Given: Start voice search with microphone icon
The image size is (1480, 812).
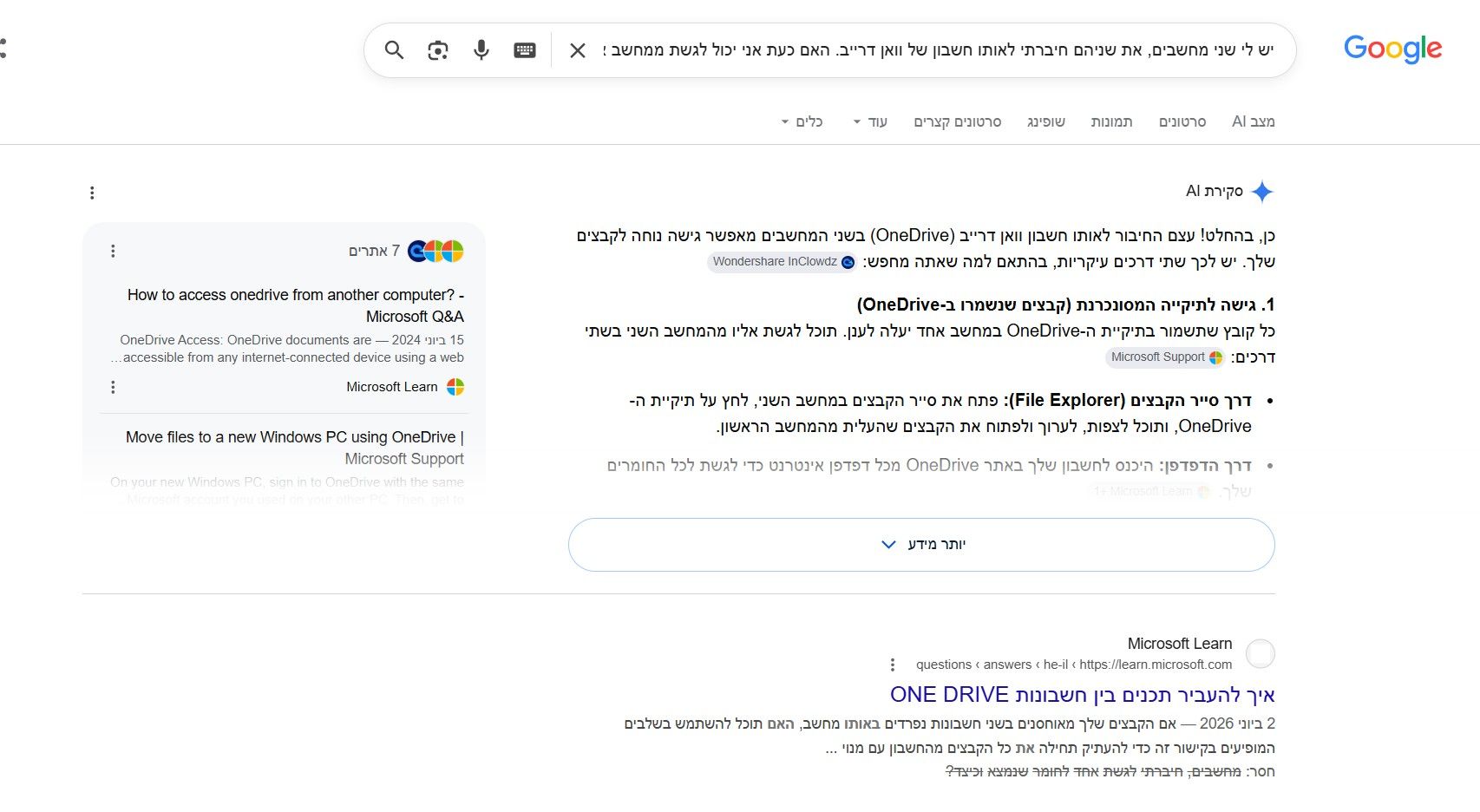Looking at the screenshot, I should [x=481, y=50].
